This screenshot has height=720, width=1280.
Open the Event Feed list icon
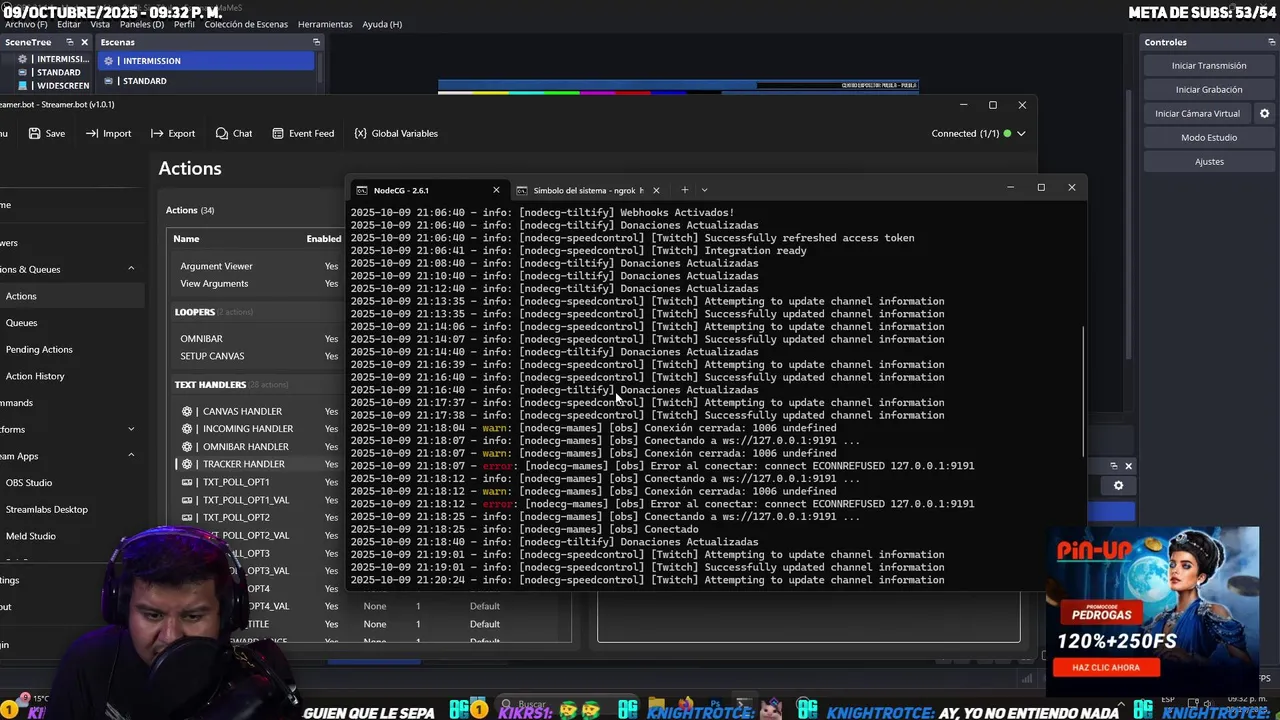[278, 133]
